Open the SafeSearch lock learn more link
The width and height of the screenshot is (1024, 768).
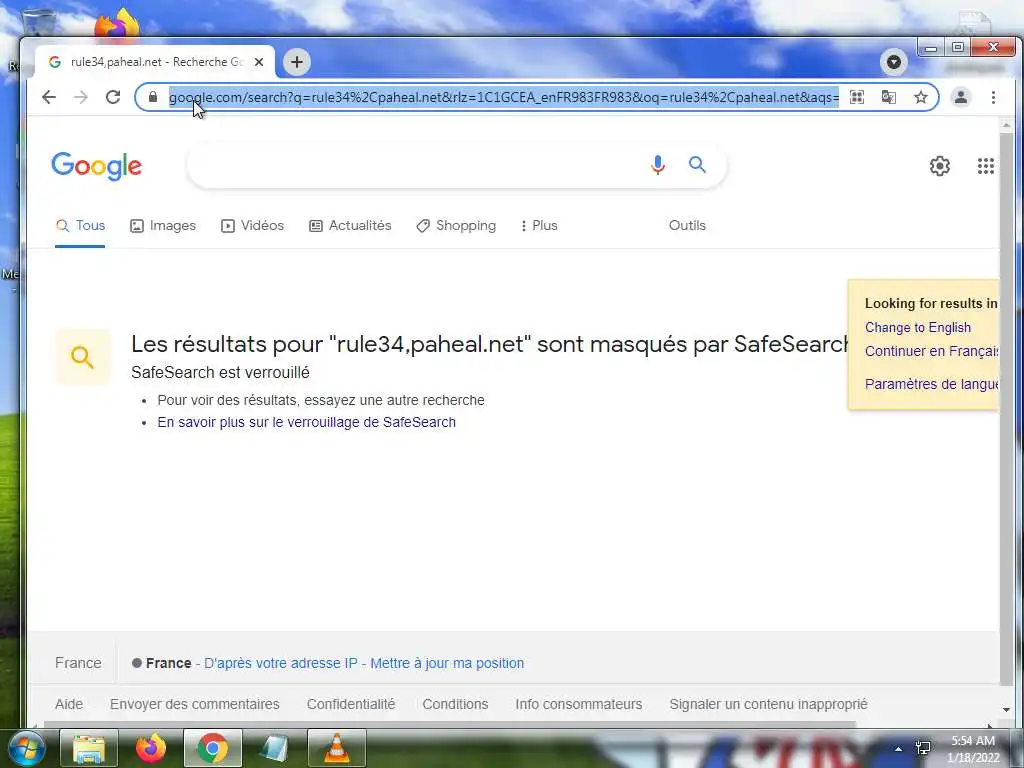306,422
